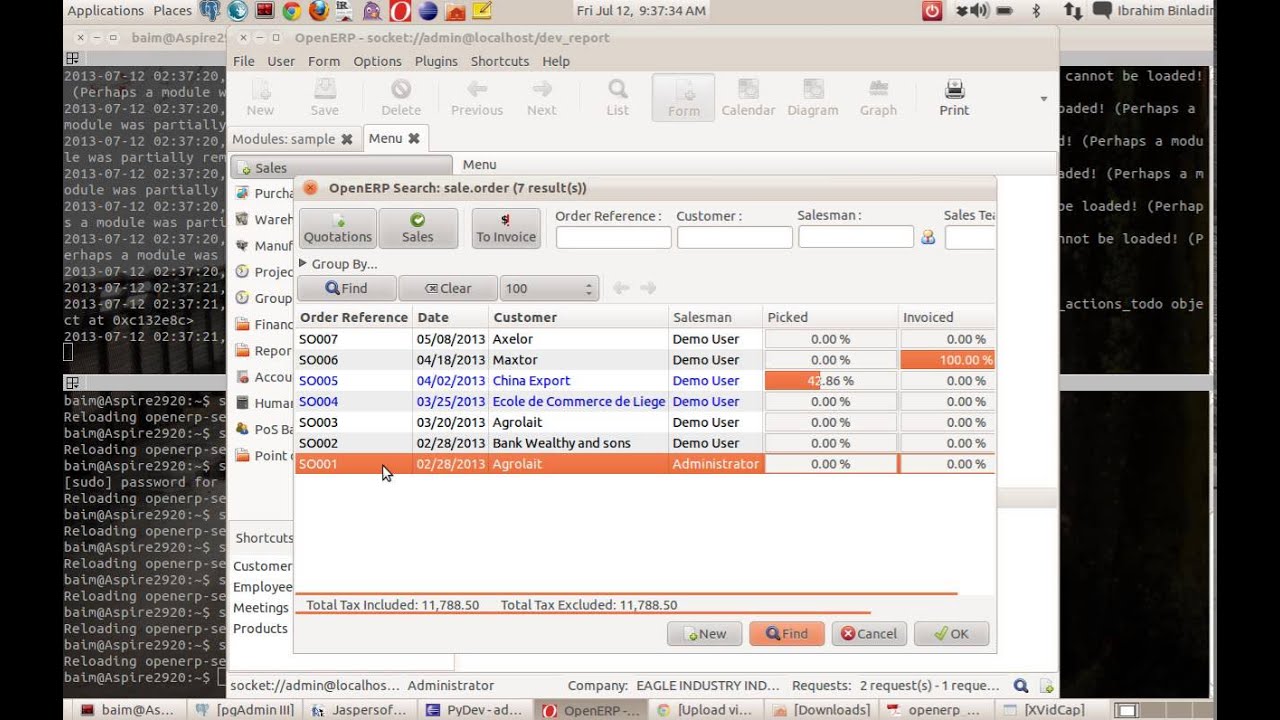
Task: Switch to pgAdmin III in the taskbar
Action: click(245, 710)
